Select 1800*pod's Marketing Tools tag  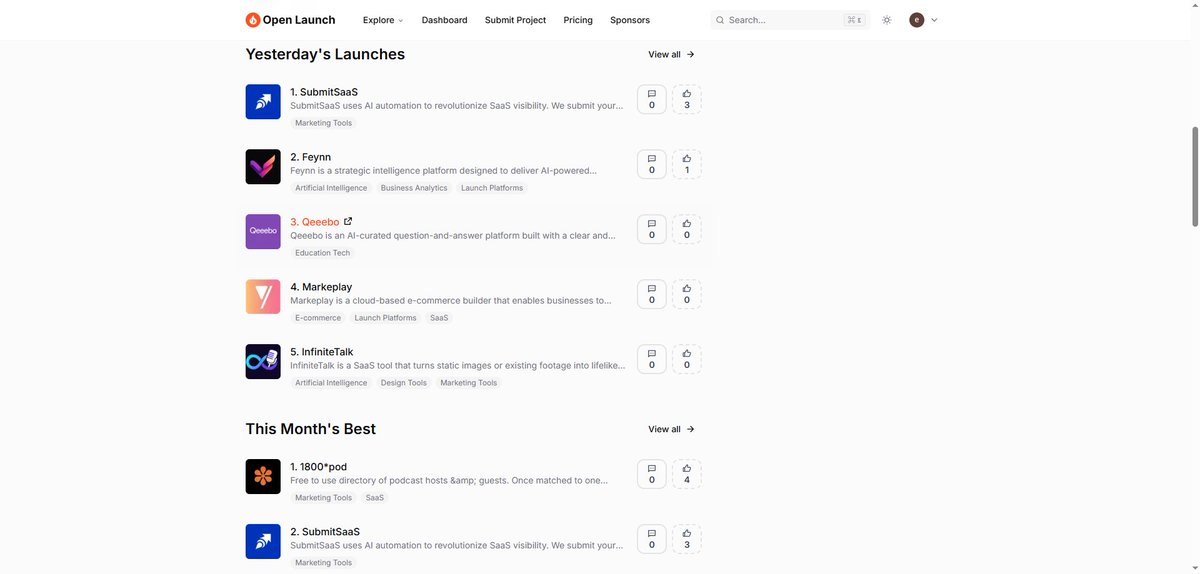(x=323, y=498)
